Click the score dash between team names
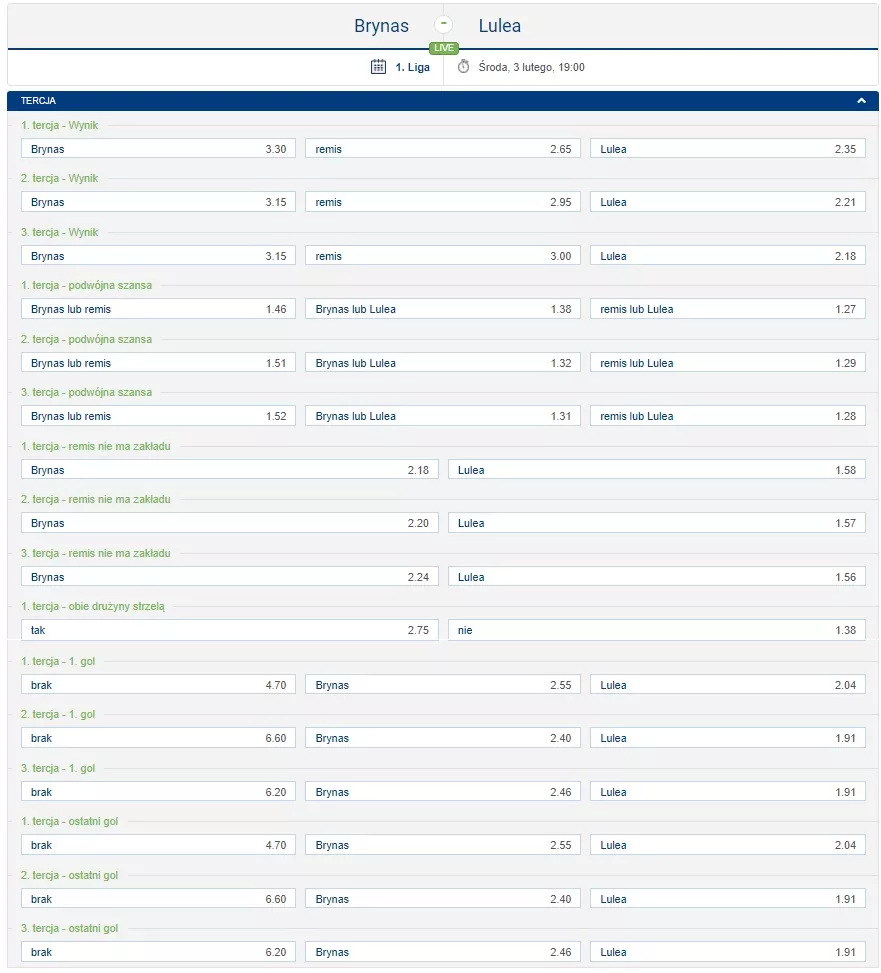881x973 pixels. tap(443, 24)
